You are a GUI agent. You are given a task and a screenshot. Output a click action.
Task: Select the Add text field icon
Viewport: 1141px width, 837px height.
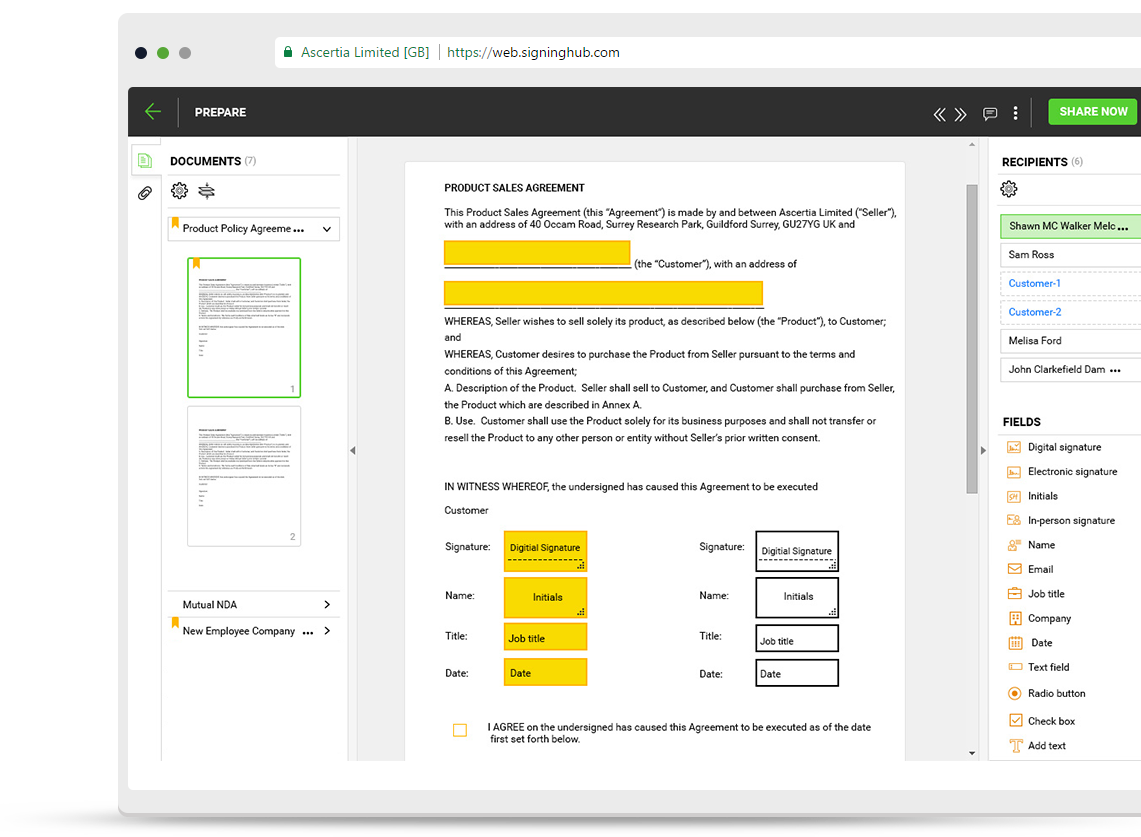[1015, 746]
